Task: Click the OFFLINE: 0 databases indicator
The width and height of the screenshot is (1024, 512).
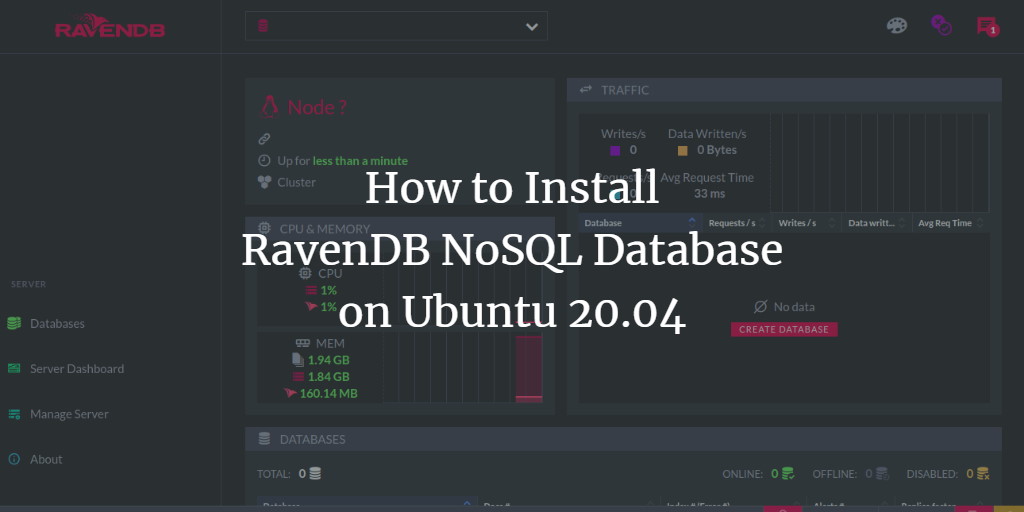Action: coord(851,474)
